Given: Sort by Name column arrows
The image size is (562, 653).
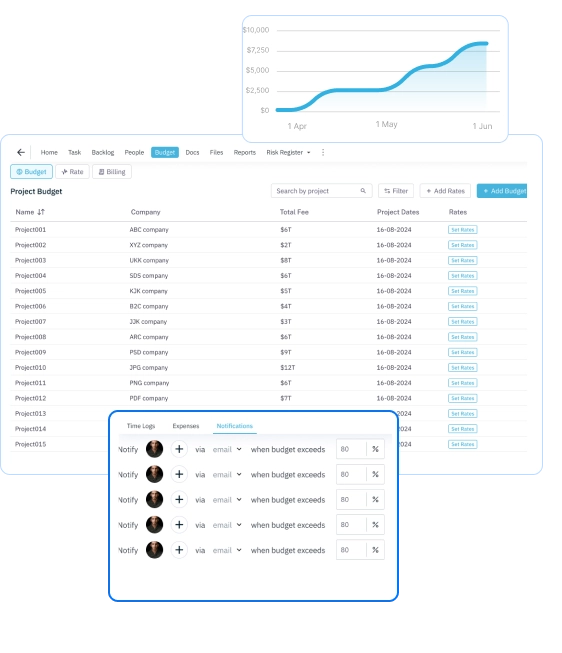Looking at the screenshot, I should coord(41,212).
